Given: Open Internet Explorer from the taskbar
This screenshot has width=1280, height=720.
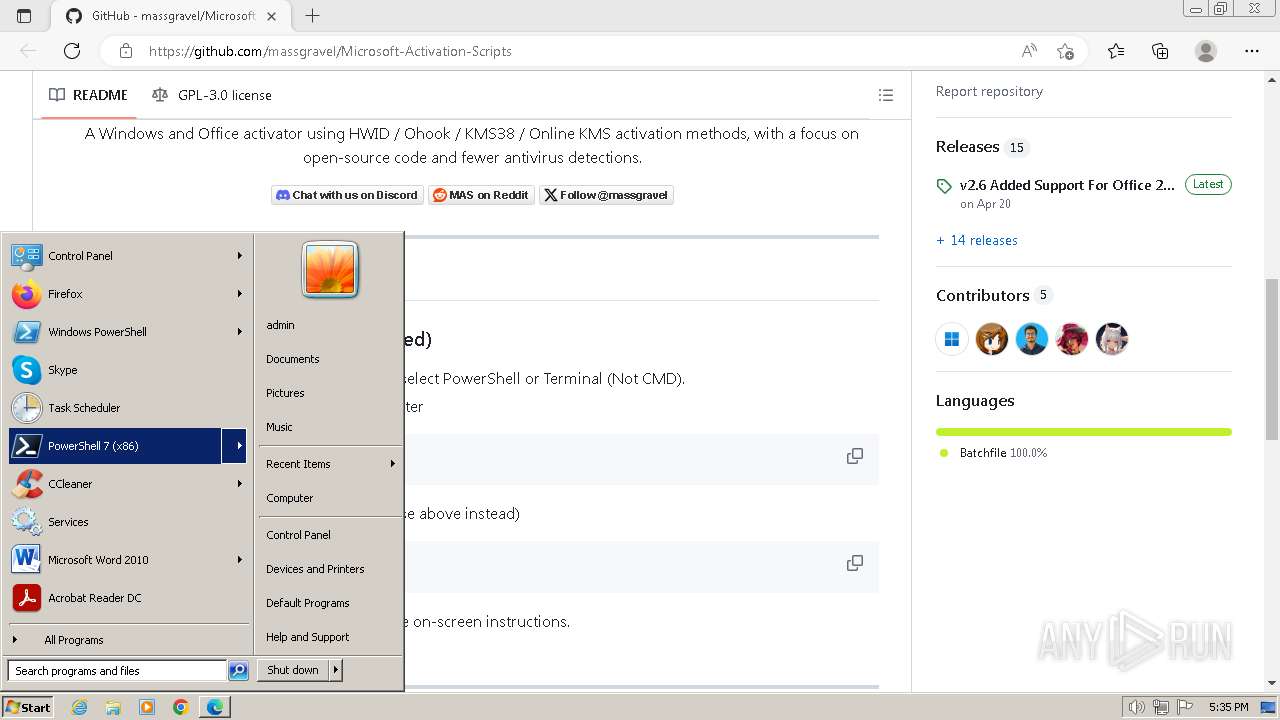Looking at the screenshot, I should tap(80, 707).
